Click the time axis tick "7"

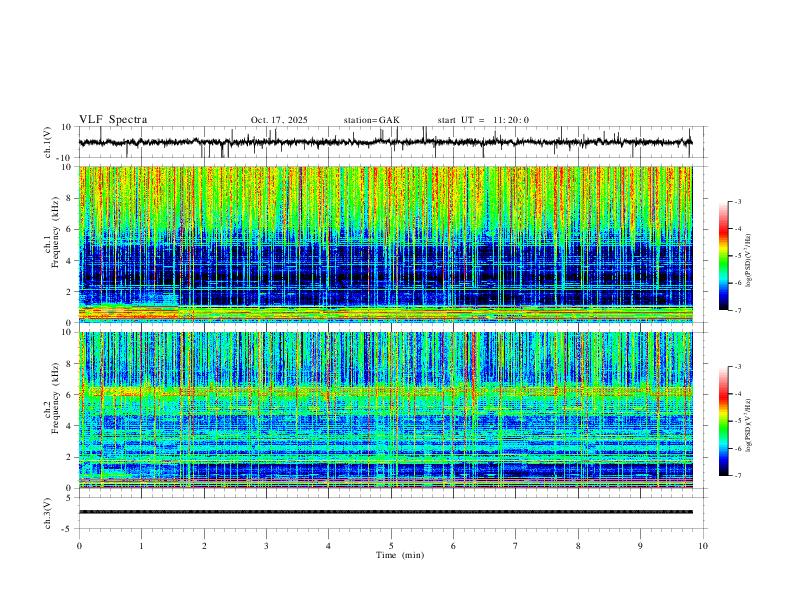(516, 546)
